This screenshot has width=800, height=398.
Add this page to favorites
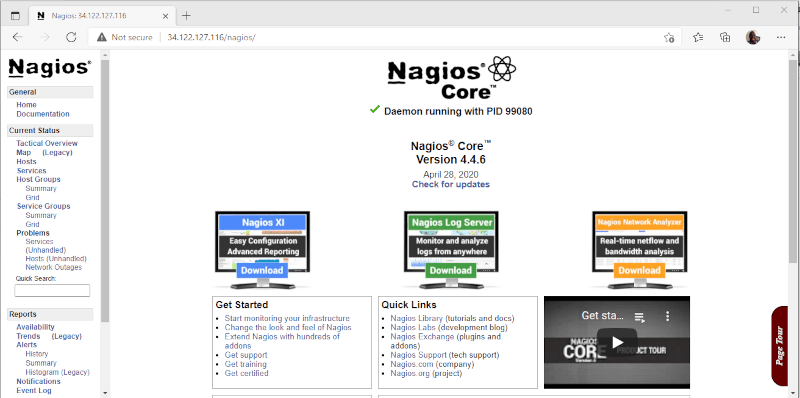click(669, 37)
